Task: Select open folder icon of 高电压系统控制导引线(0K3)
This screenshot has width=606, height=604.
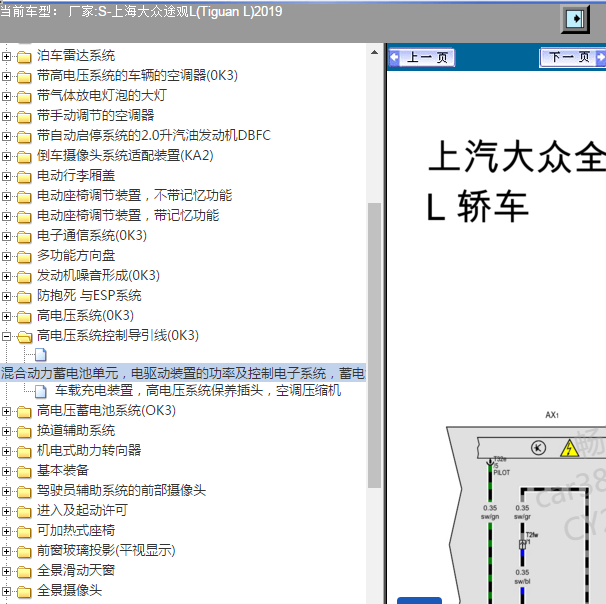Action: [24, 337]
